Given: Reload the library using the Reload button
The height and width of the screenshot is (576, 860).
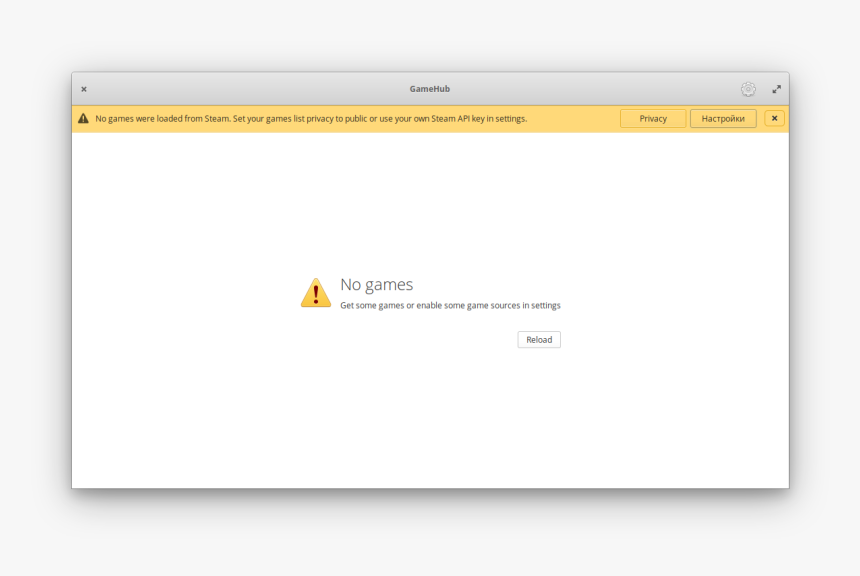Looking at the screenshot, I should point(539,339).
